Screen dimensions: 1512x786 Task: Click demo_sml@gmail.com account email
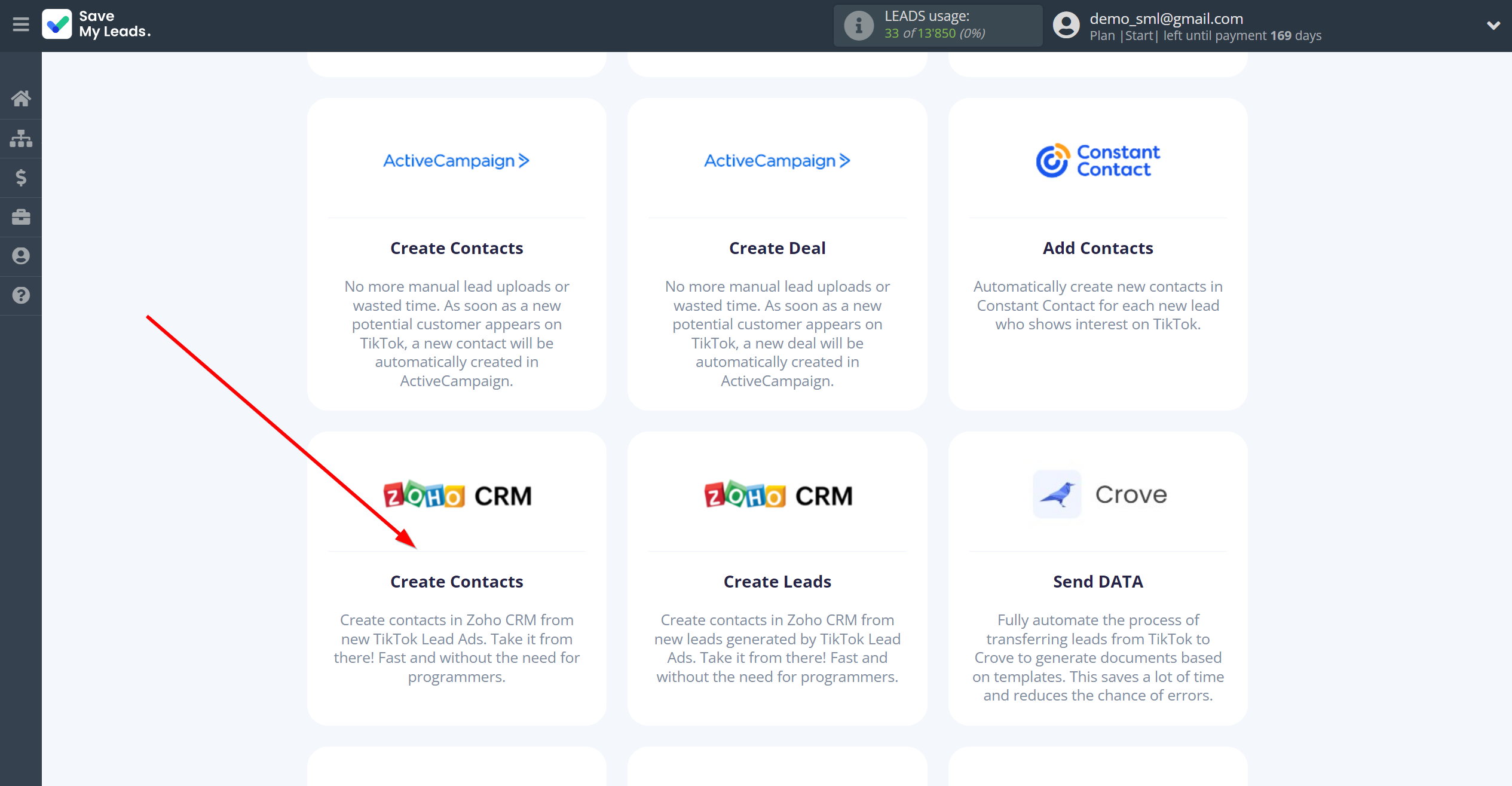click(x=1166, y=19)
